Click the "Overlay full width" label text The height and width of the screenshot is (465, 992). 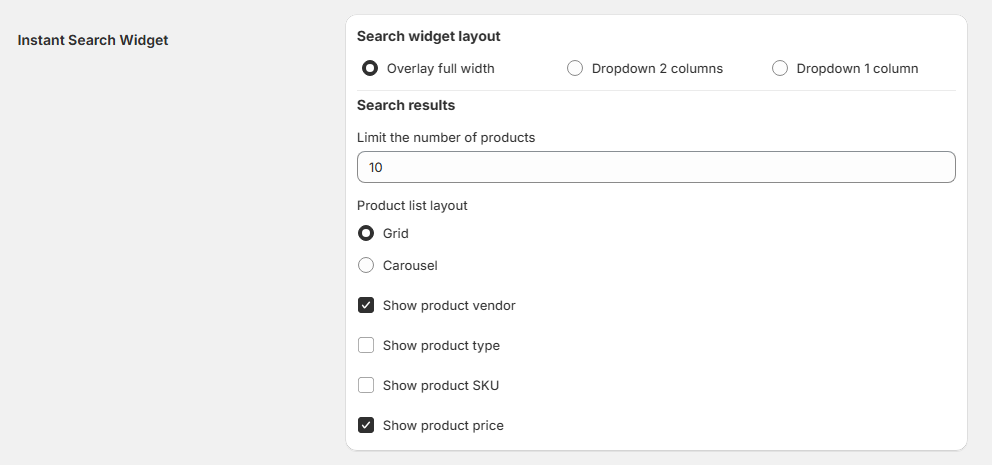[440, 69]
